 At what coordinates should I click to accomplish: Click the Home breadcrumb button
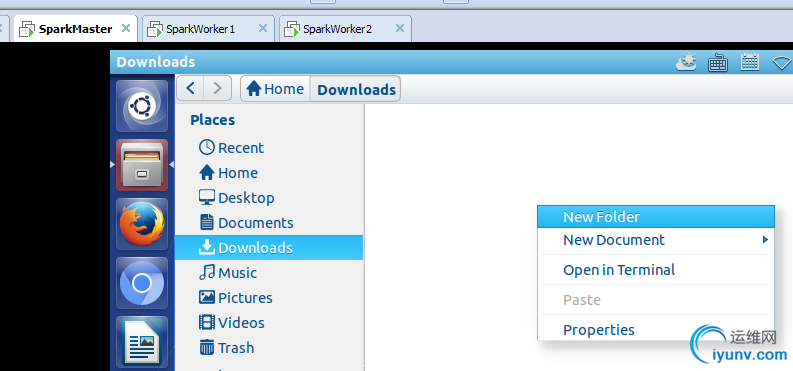[x=275, y=89]
